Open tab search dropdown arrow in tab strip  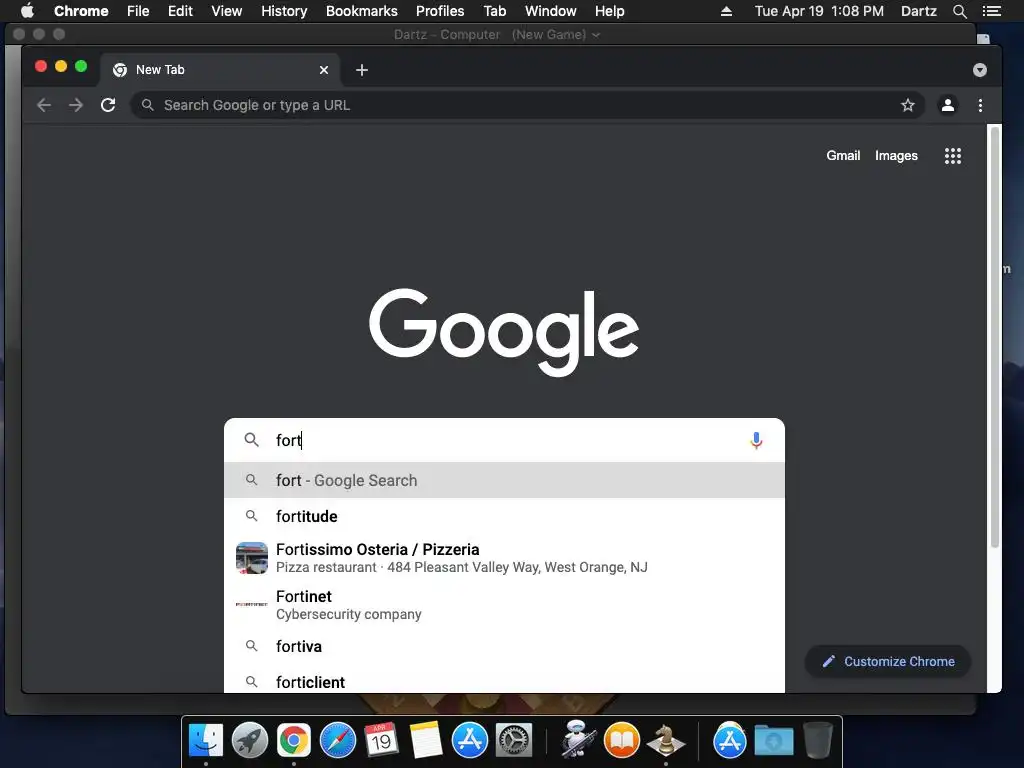979,70
